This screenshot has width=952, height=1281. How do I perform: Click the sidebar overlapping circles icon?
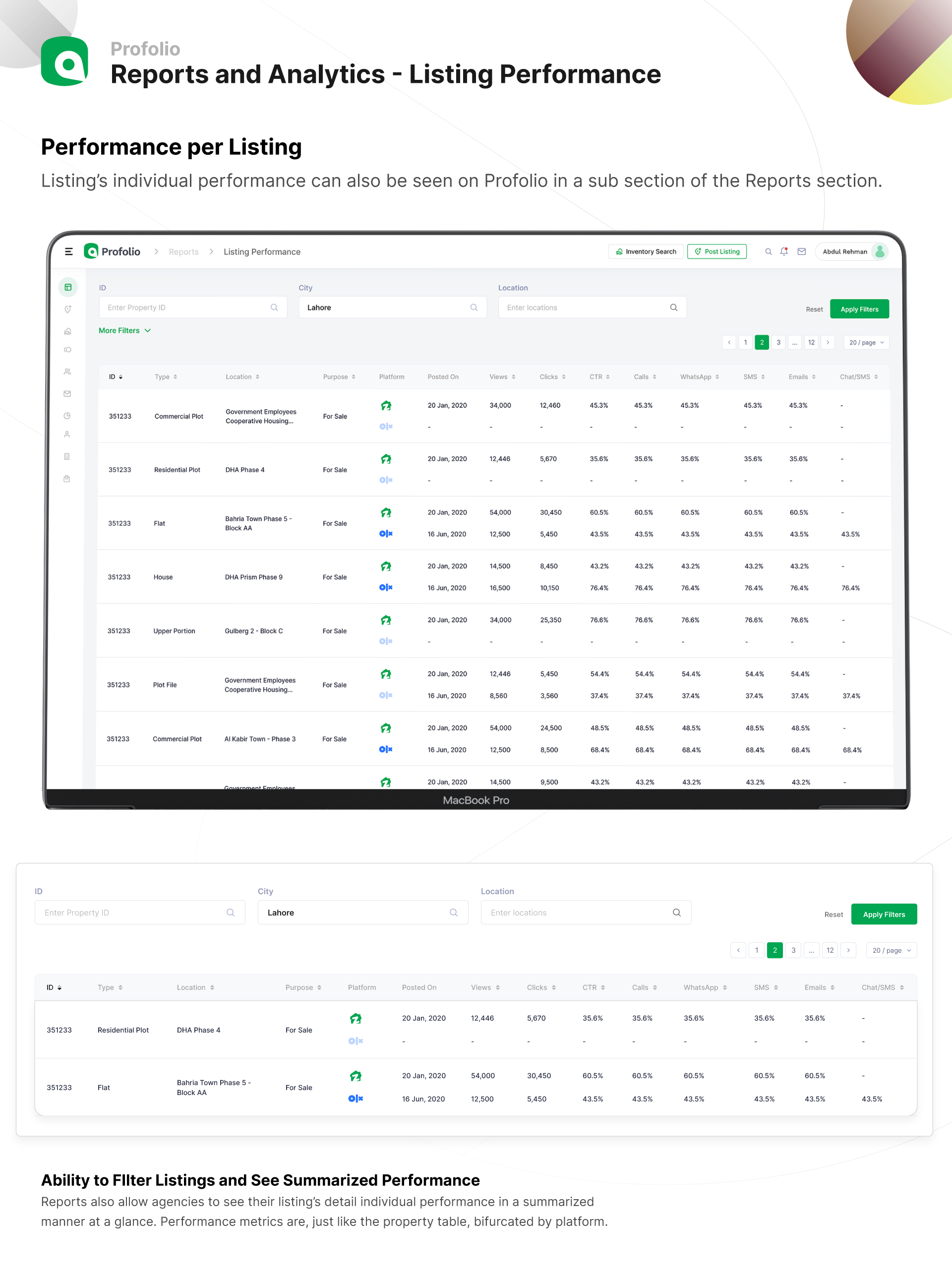67,350
